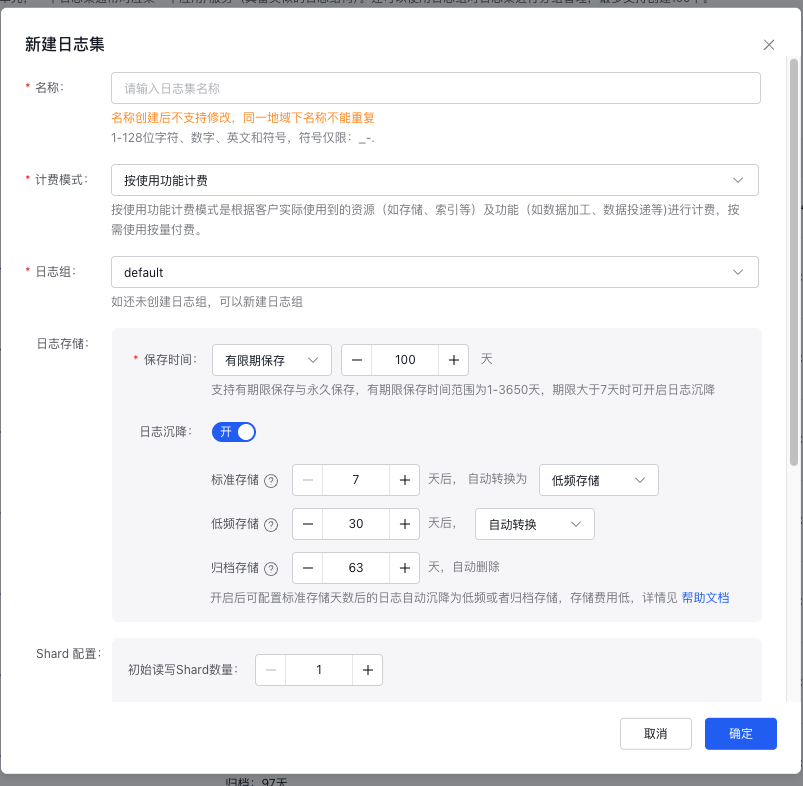Open the 日志组 dropdown showing default
Viewport: 803px width, 786px height.
435,272
